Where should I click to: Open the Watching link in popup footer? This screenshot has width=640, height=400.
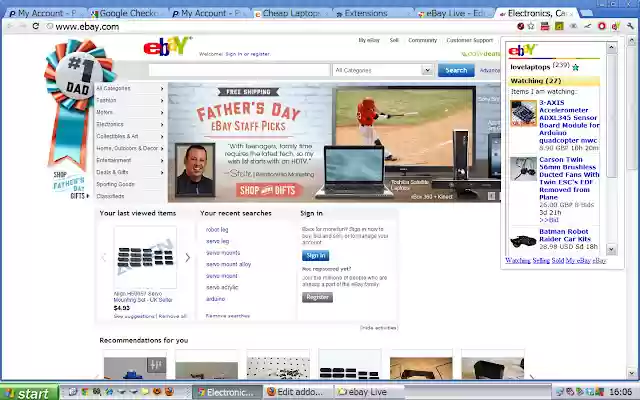(x=518, y=260)
